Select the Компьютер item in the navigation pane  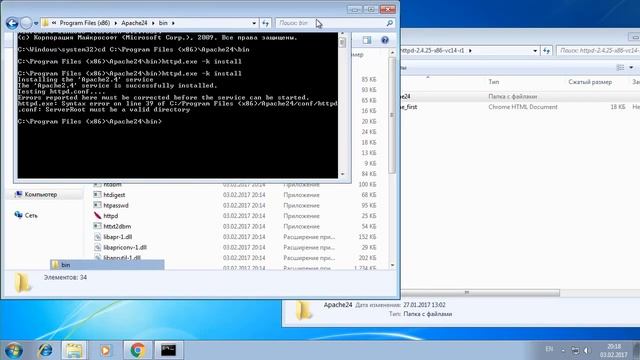[40, 195]
